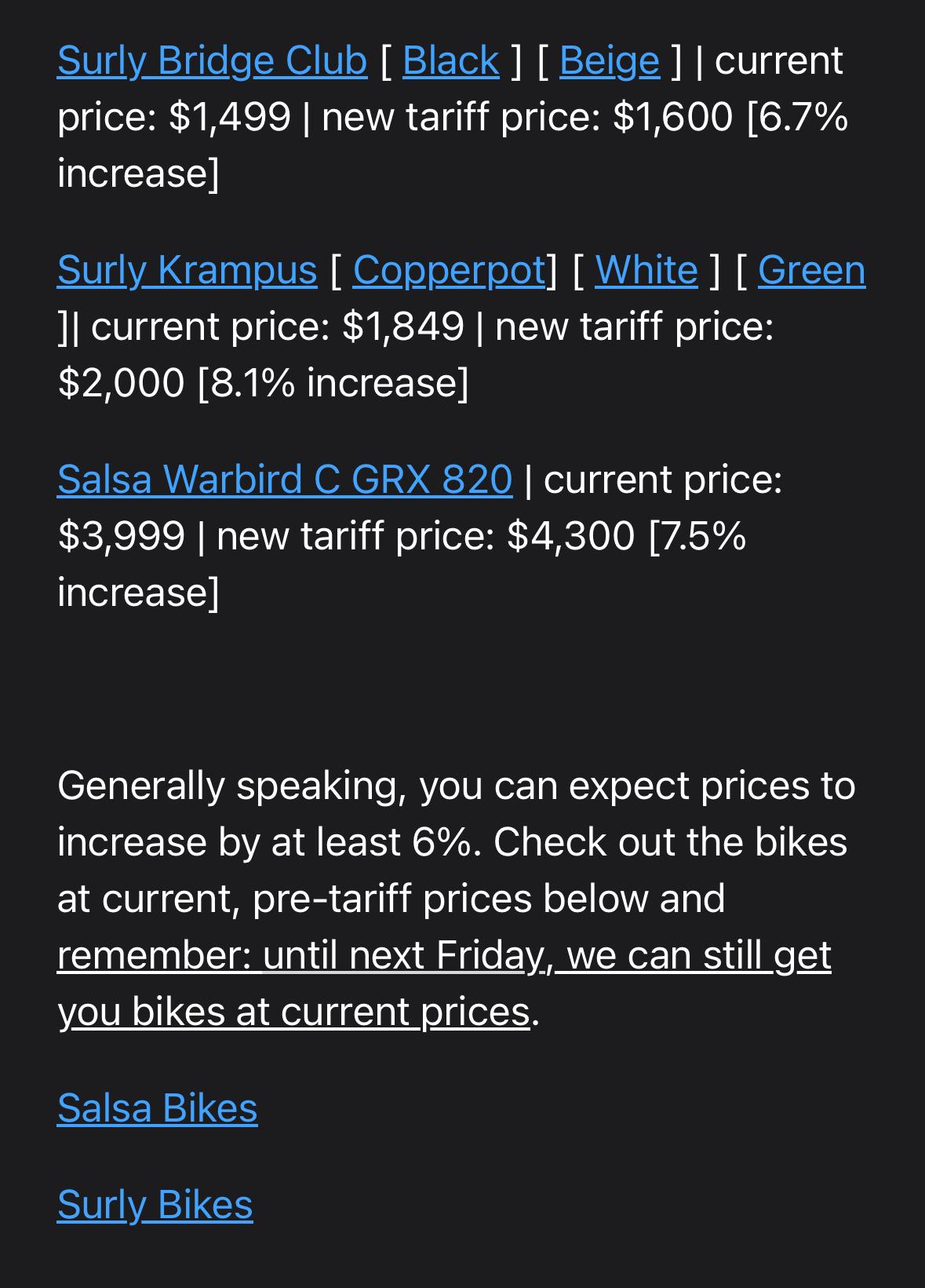Screen dimensions: 925x1288
Task: Click the '8.1% increase' text
Action: [x=333, y=383]
